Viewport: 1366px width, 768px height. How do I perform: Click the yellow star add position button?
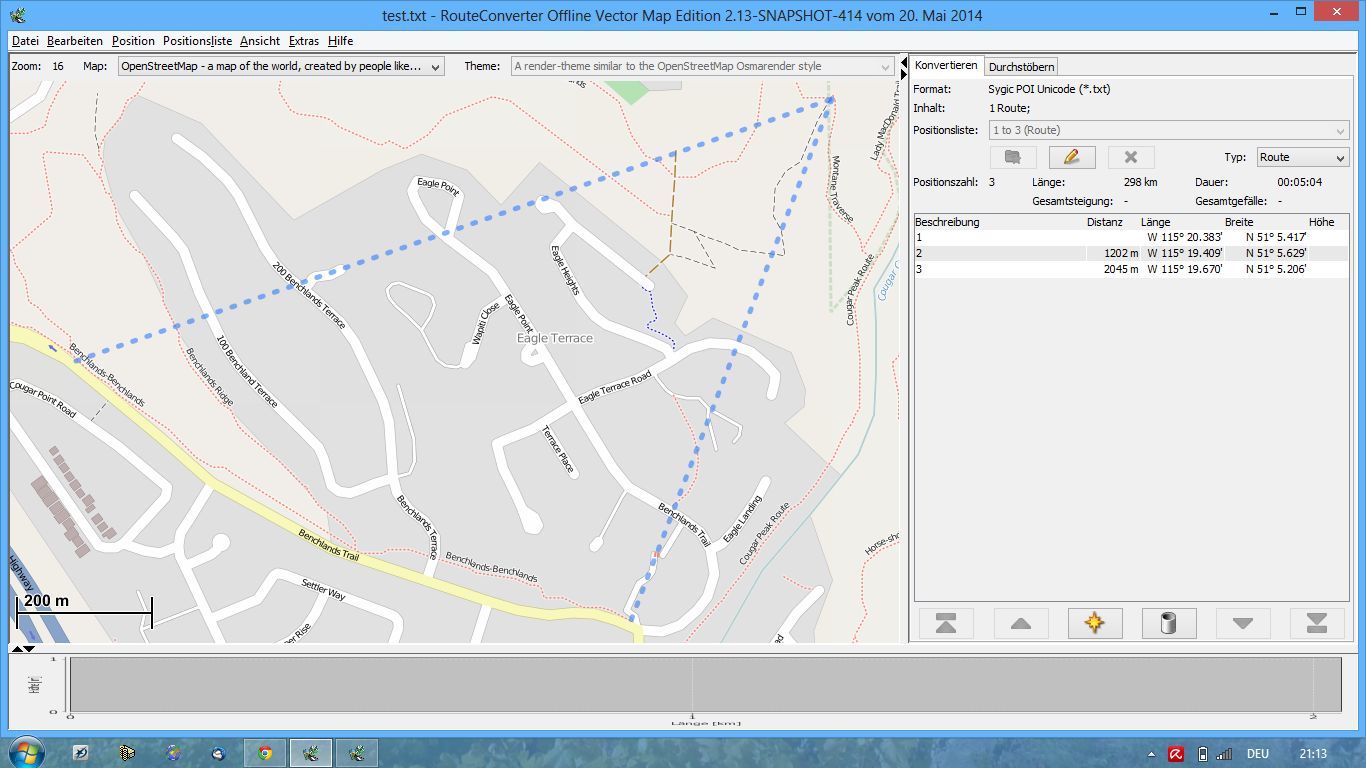1094,623
